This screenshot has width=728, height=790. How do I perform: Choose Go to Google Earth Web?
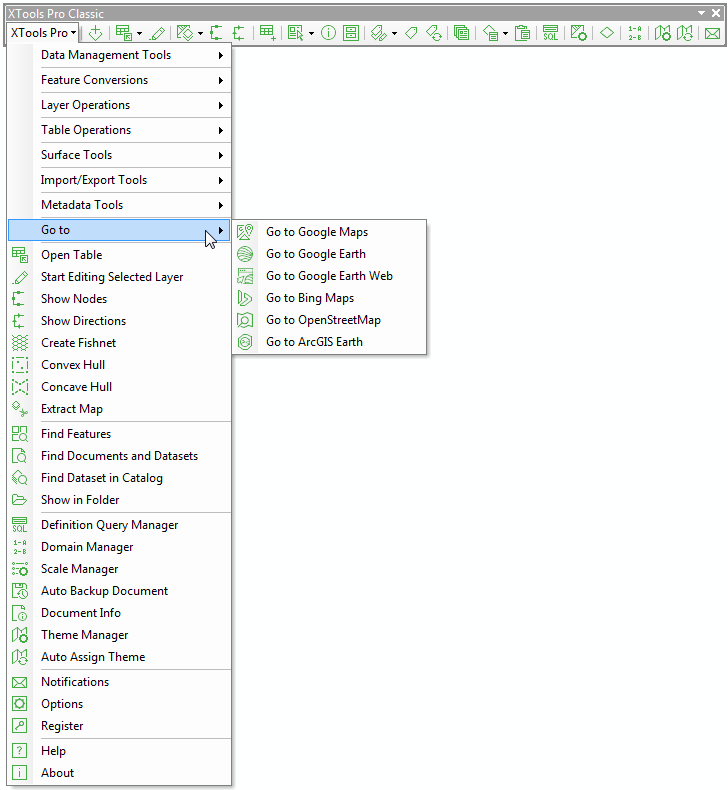click(329, 276)
